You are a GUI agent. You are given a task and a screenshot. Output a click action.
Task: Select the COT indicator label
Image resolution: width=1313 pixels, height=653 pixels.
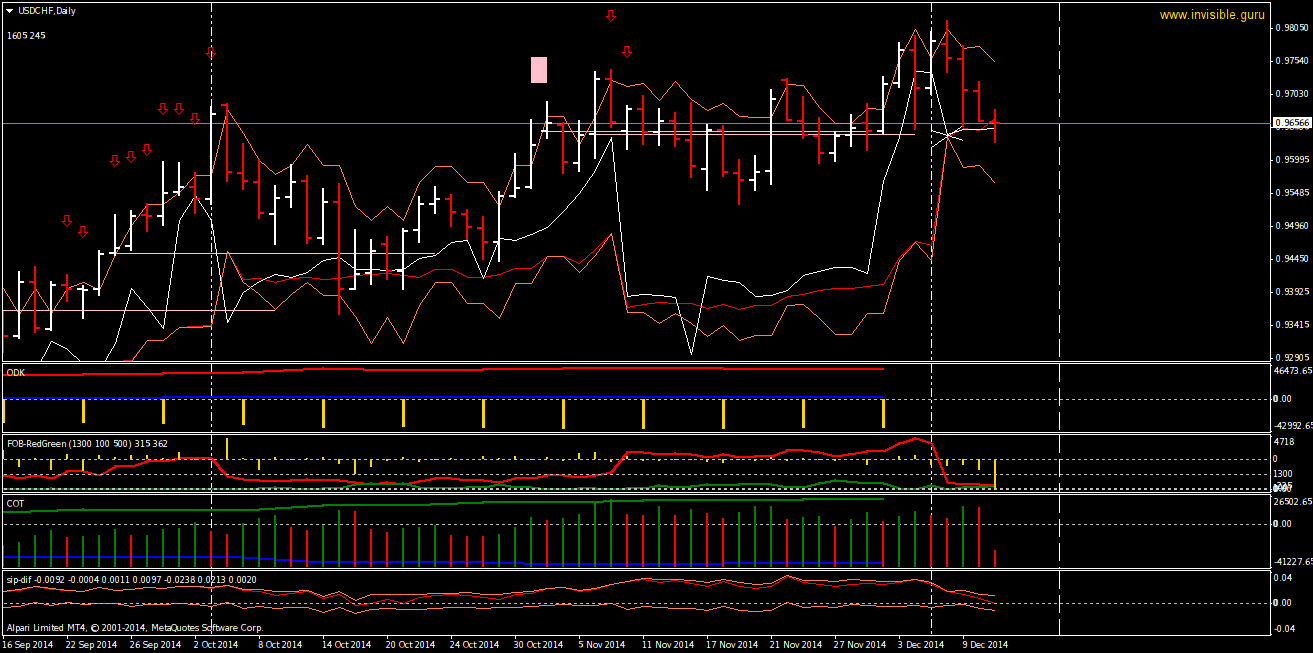(16, 504)
